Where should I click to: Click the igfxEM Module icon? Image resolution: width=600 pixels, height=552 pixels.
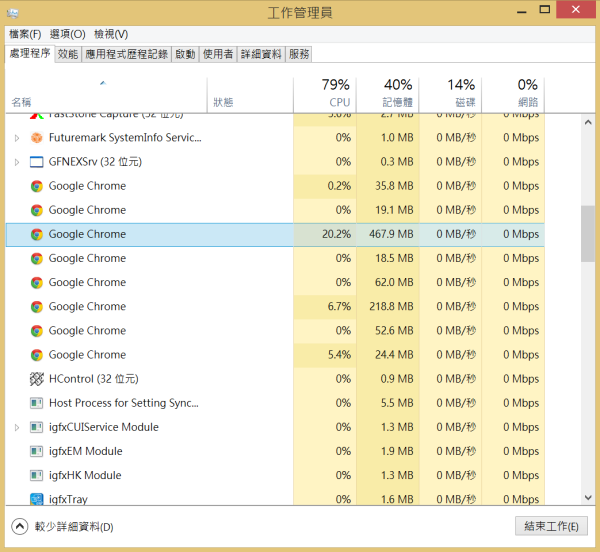tap(36, 451)
